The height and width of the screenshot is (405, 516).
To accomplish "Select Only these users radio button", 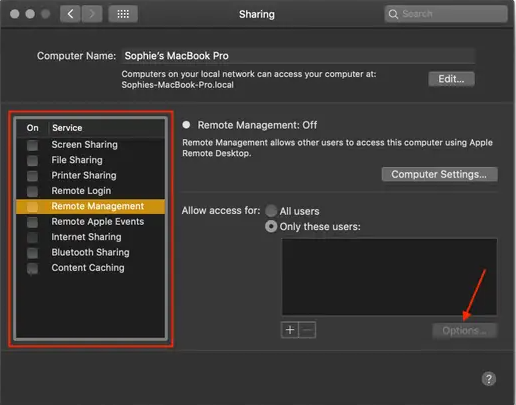I will [271, 227].
